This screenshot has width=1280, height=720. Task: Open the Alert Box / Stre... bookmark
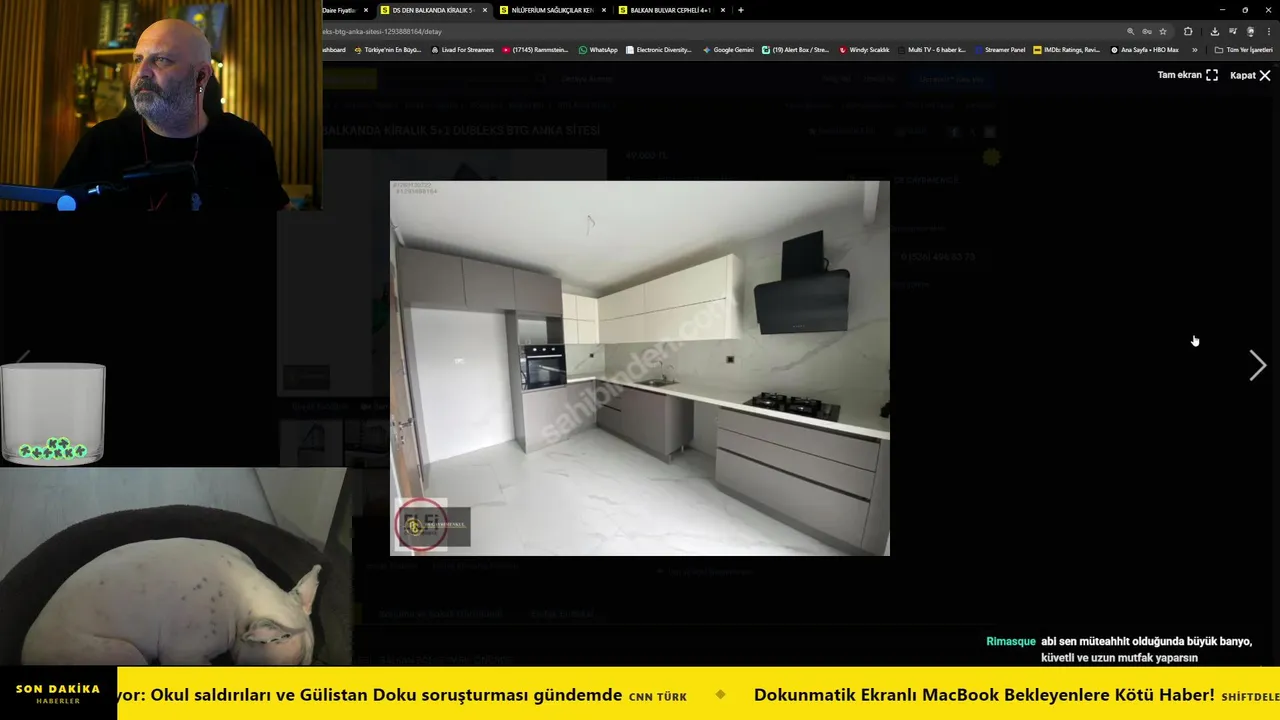click(x=795, y=50)
